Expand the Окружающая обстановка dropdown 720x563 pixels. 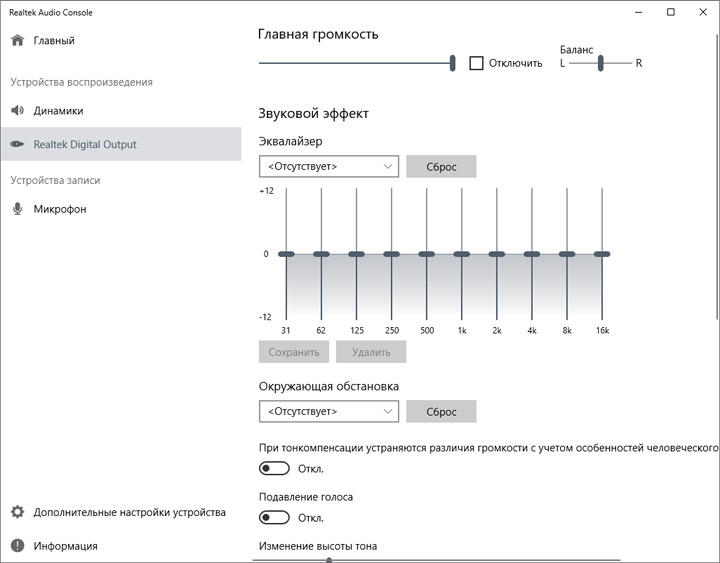(328, 411)
